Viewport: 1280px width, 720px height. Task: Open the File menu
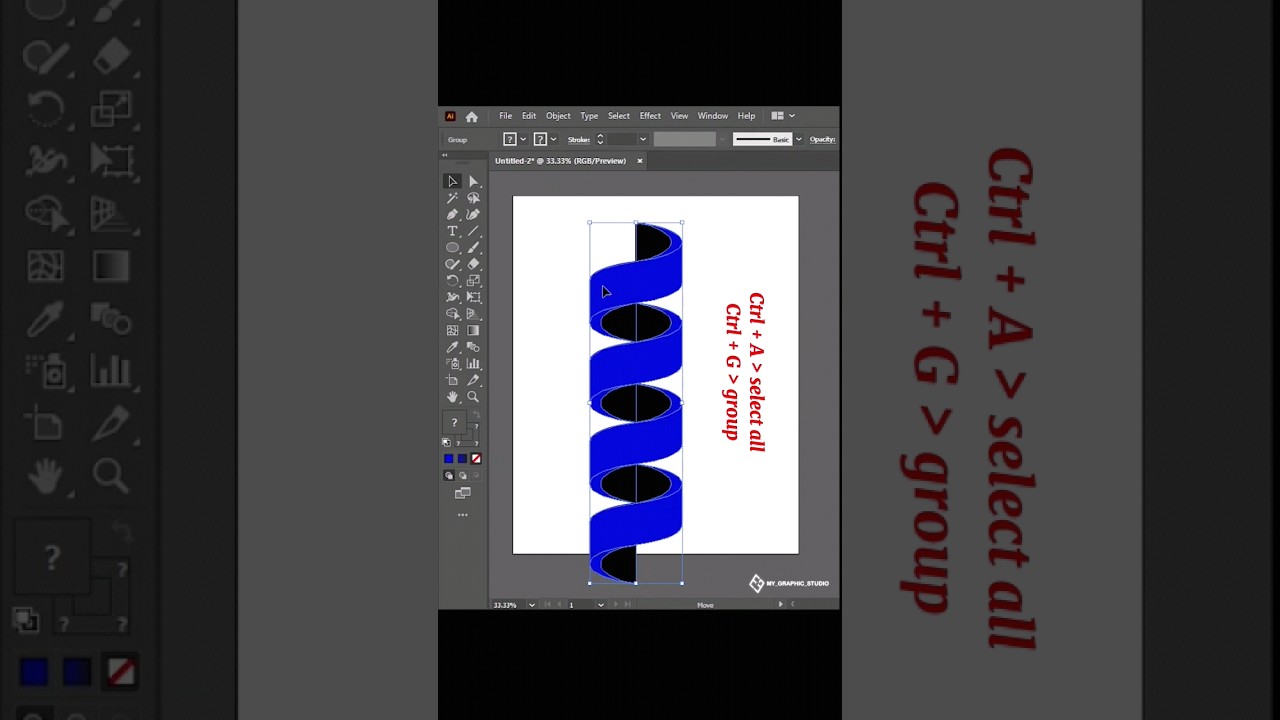pyautogui.click(x=505, y=116)
